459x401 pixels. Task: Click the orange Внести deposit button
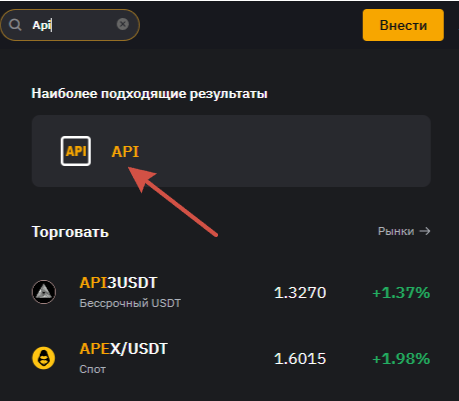coord(403,25)
